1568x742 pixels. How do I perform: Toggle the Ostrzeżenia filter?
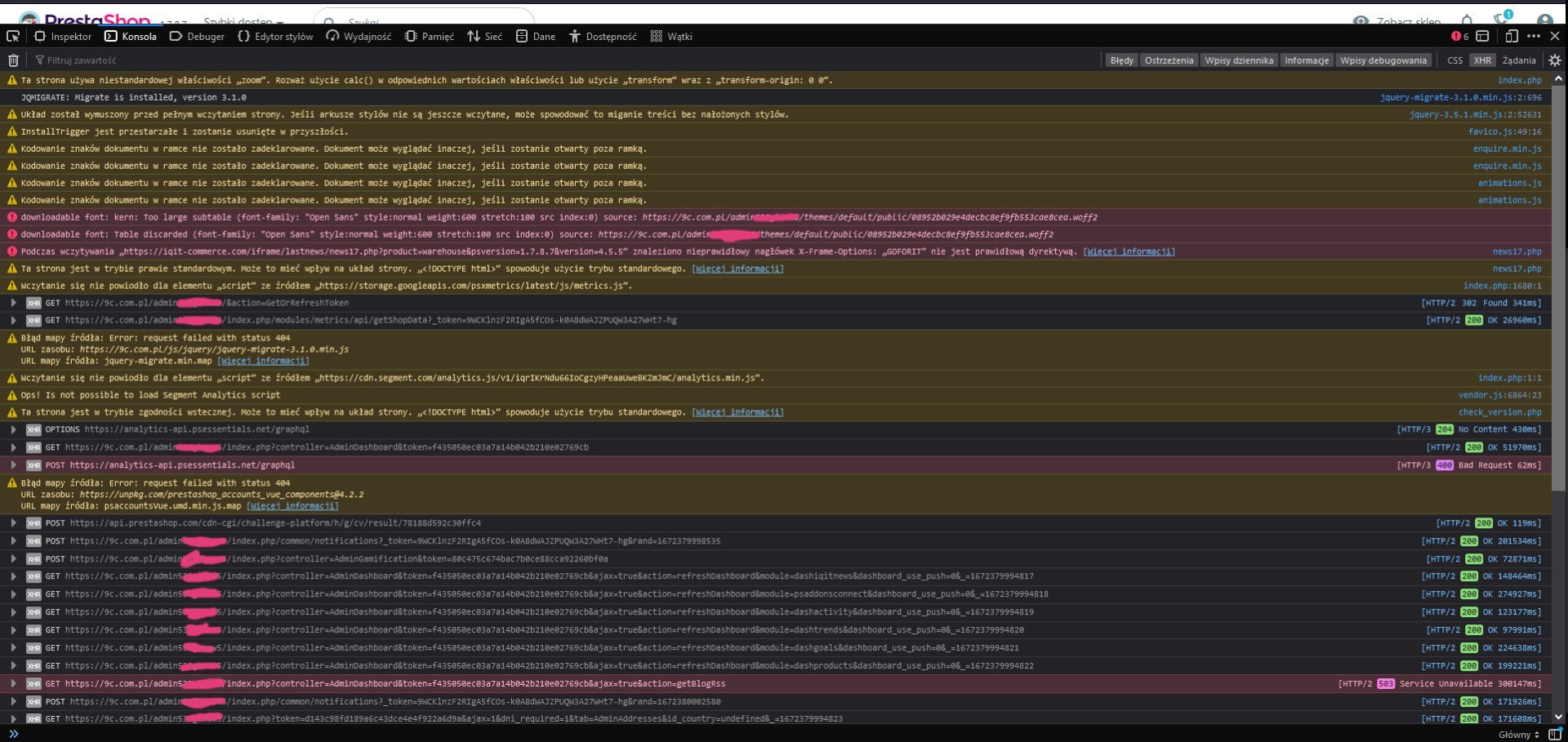[1169, 60]
